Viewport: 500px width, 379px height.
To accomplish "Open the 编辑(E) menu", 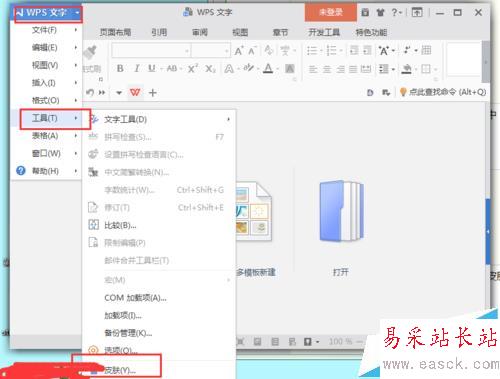I will [46, 48].
